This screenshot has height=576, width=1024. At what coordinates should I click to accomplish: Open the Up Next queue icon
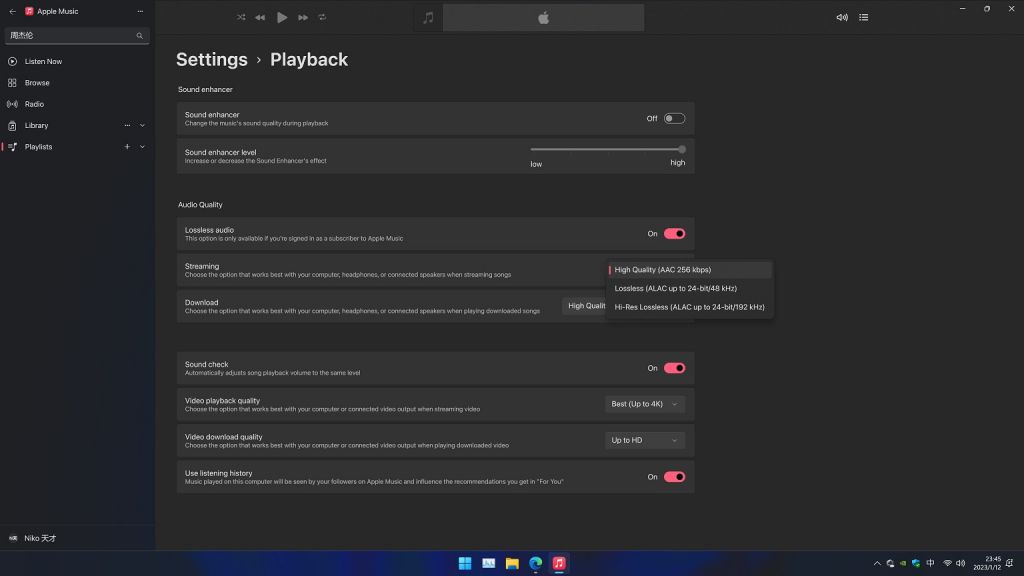pos(864,17)
